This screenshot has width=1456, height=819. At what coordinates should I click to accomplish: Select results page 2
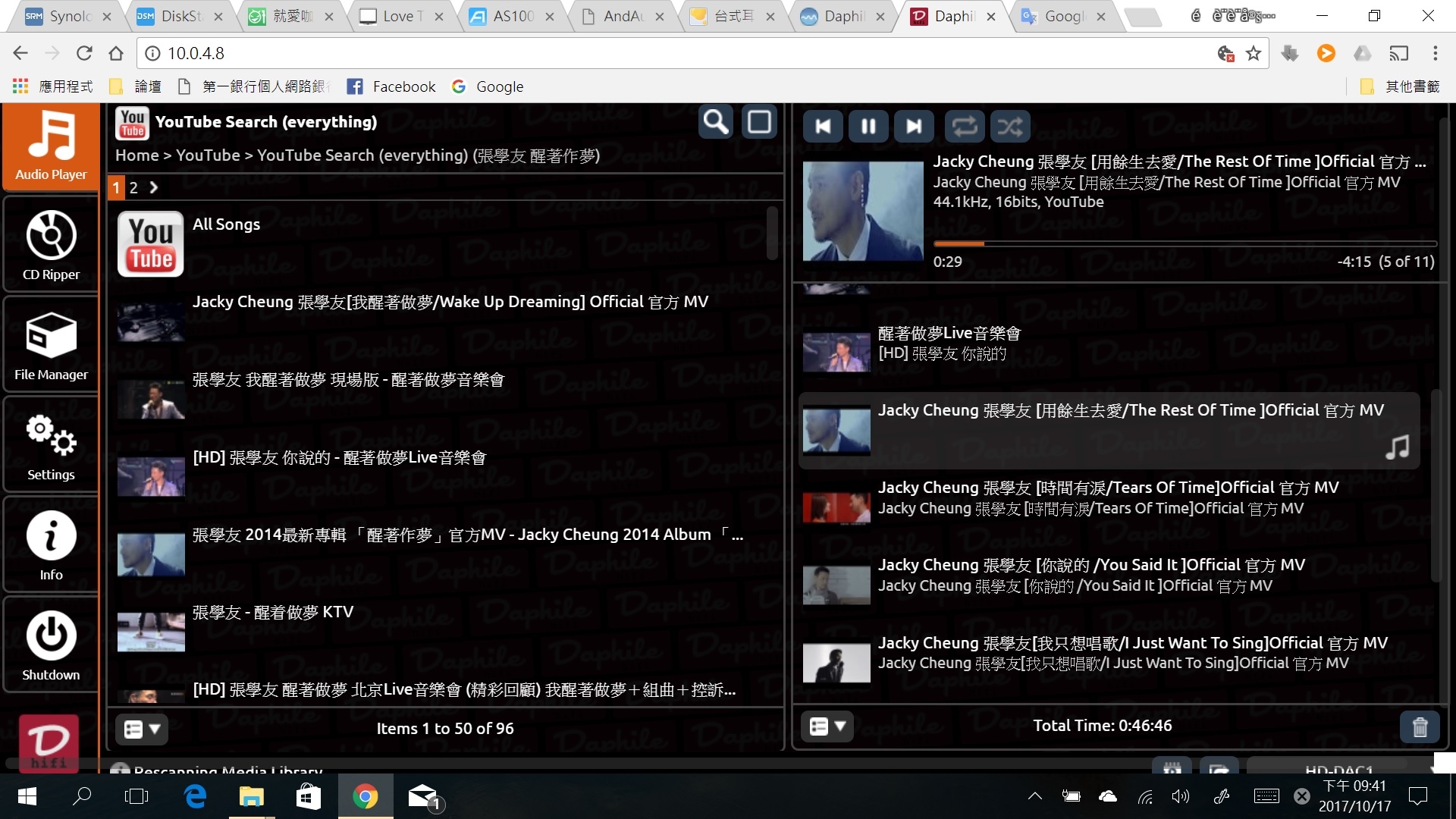[x=133, y=187]
